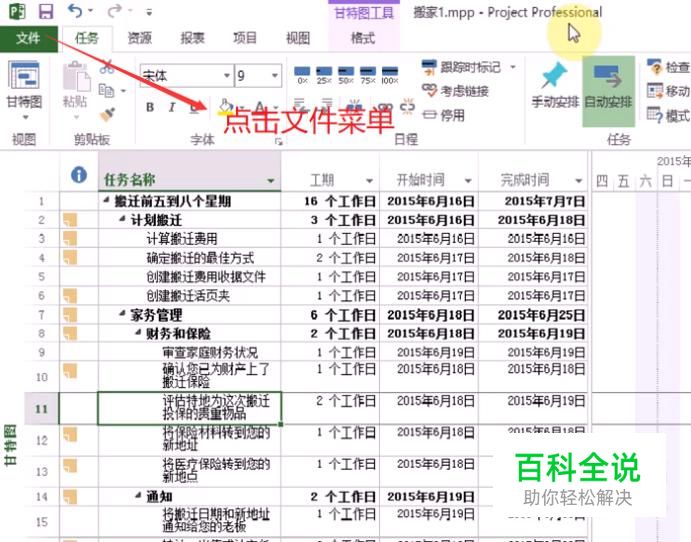Open the font name dropdown
Screen dimensions: 691x542
pos(227,75)
